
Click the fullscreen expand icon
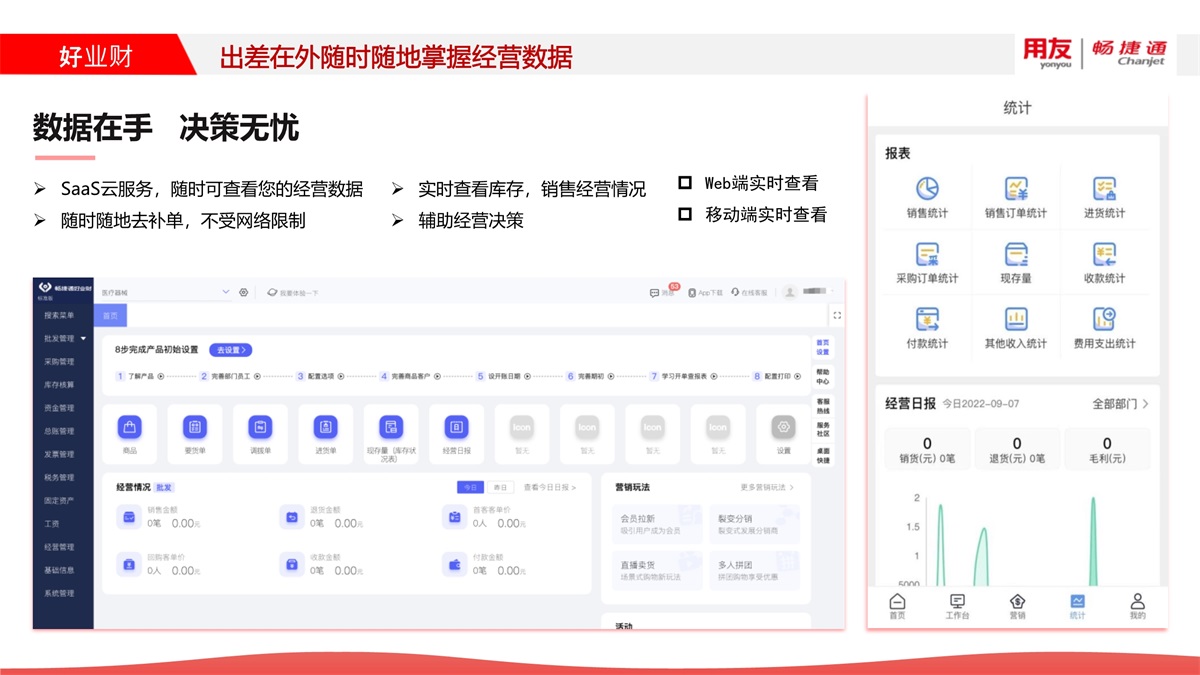pyautogui.click(x=837, y=315)
